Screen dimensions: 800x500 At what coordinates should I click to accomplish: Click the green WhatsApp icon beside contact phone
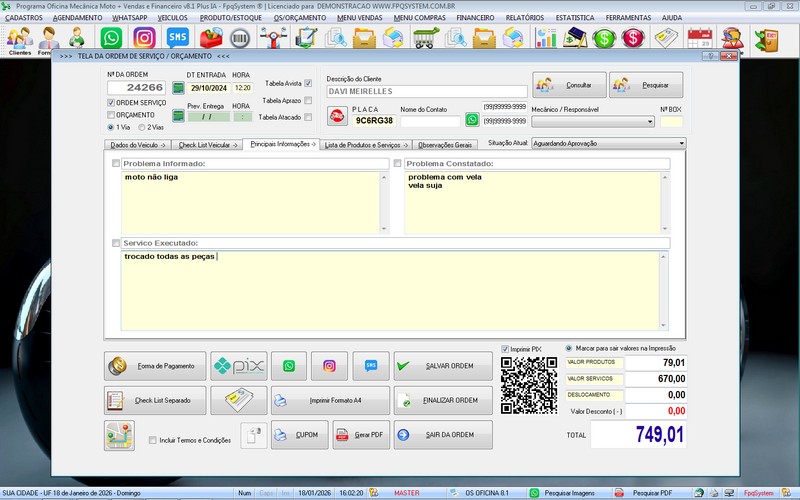[472, 120]
